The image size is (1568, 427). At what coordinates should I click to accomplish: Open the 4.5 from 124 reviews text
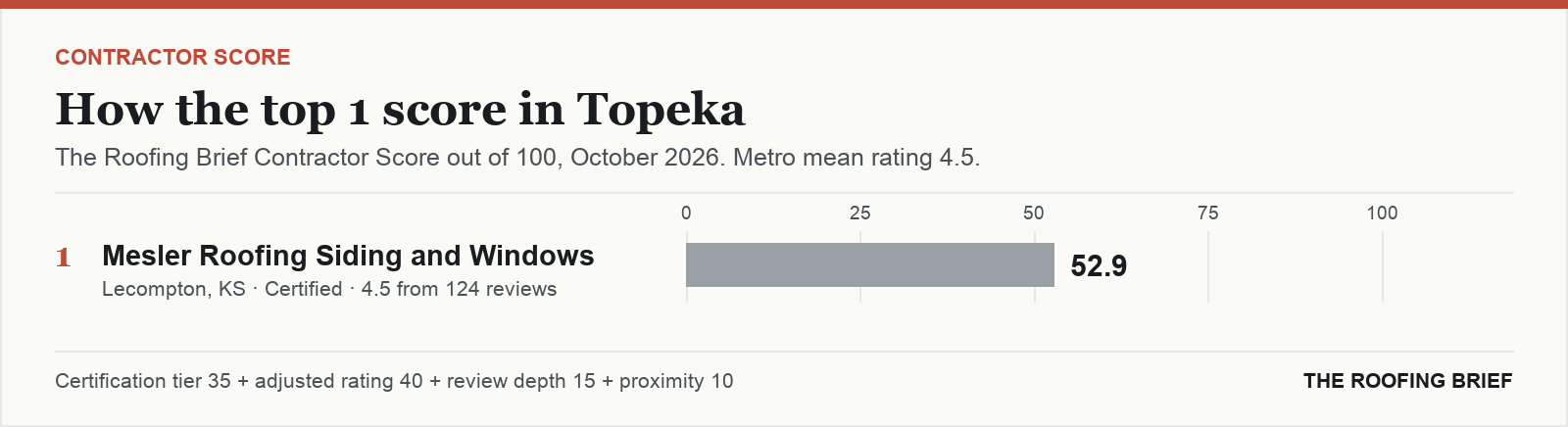[x=459, y=289]
